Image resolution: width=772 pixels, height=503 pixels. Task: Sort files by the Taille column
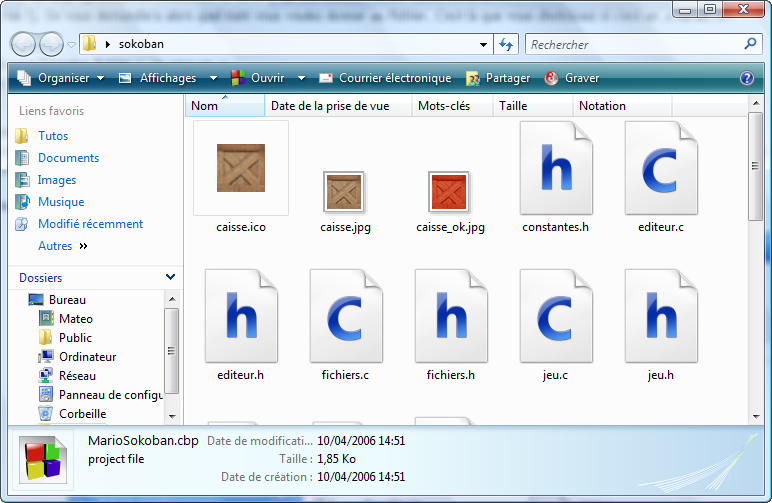click(513, 106)
